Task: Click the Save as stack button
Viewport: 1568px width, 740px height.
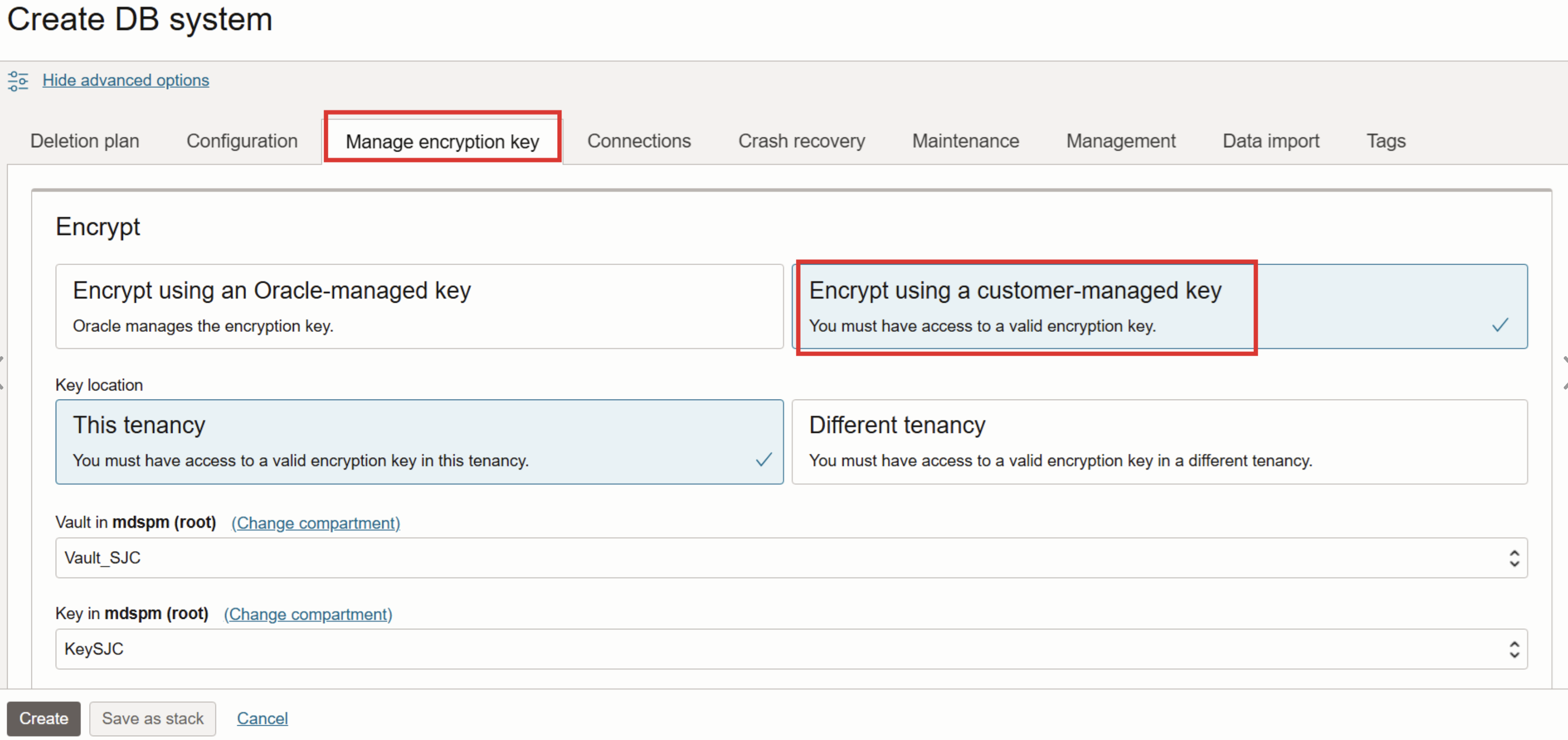Action: pyautogui.click(x=152, y=718)
